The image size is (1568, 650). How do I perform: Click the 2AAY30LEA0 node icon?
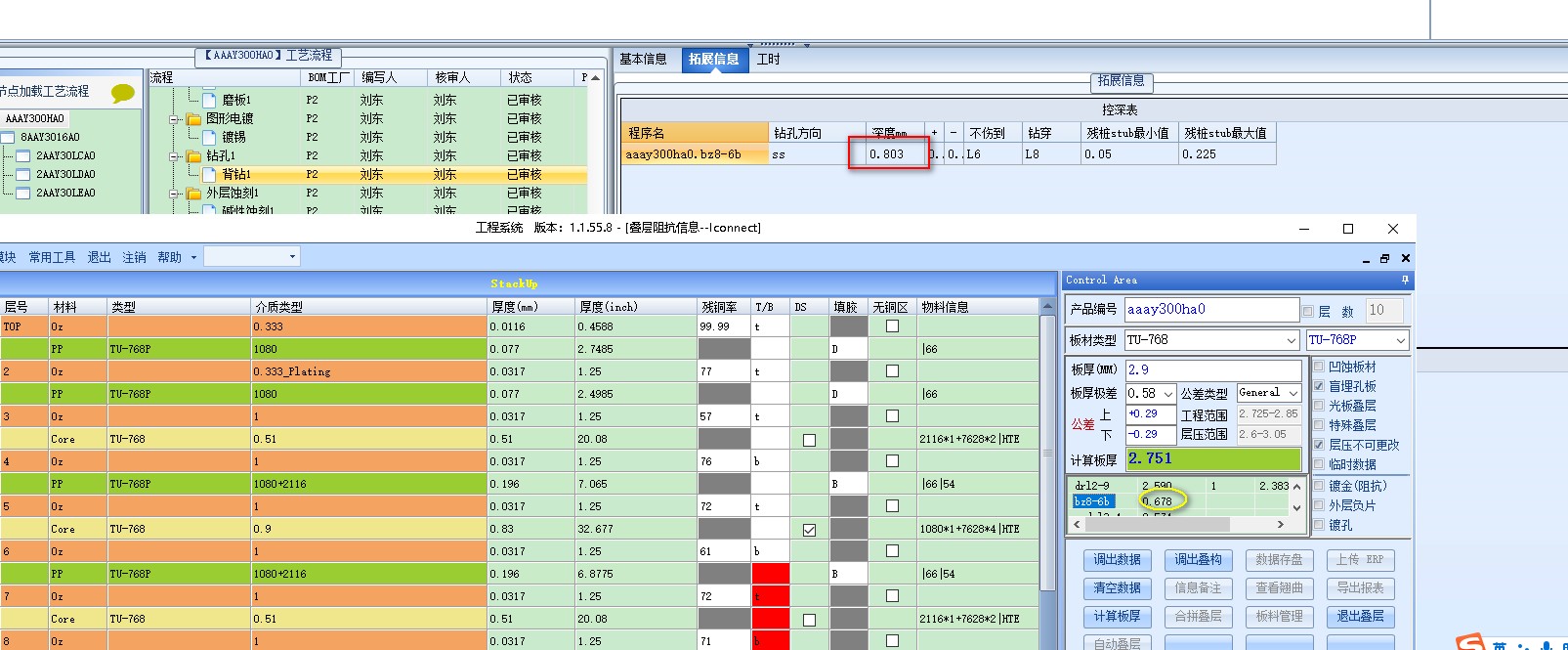tap(23, 194)
